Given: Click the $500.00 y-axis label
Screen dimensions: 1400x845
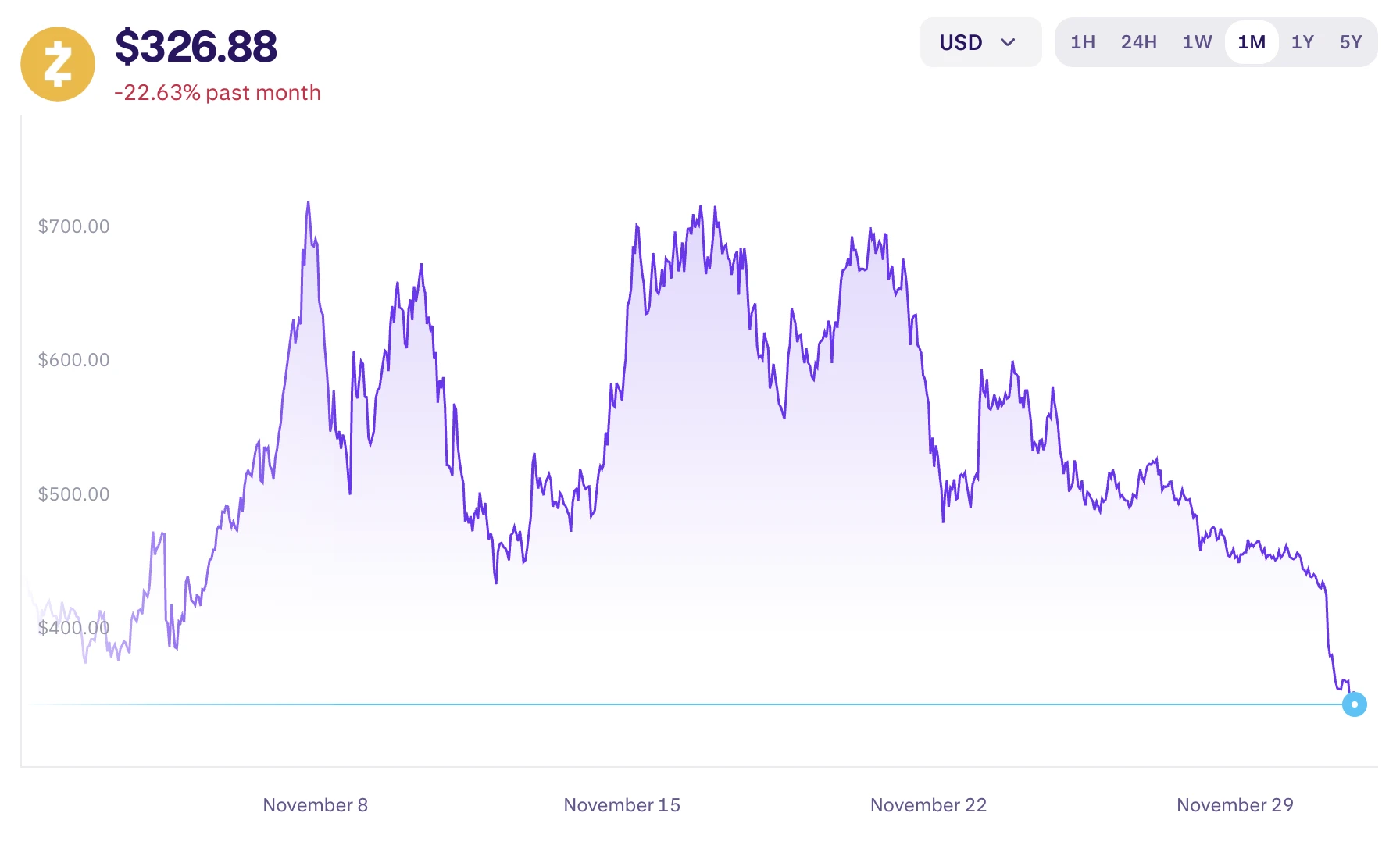Looking at the screenshot, I should (73, 494).
